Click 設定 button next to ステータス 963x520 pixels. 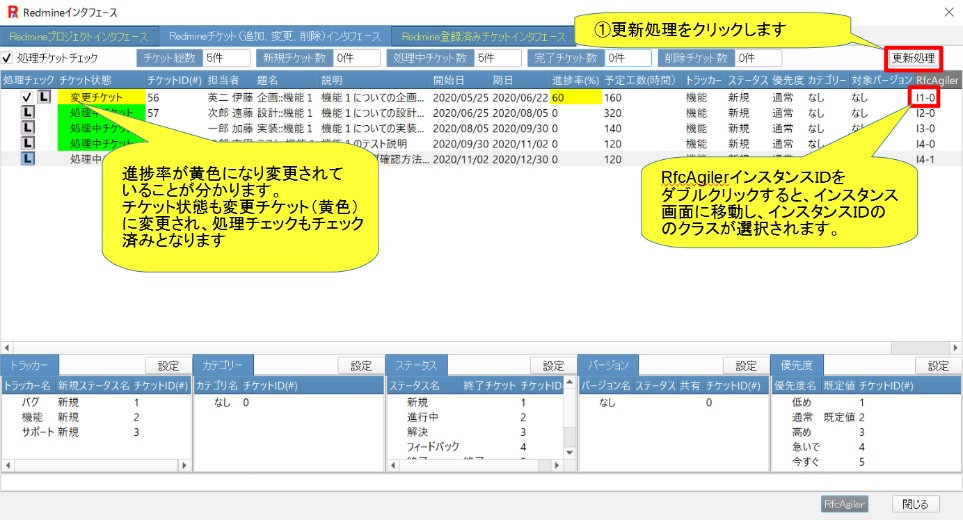click(x=553, y=366)
